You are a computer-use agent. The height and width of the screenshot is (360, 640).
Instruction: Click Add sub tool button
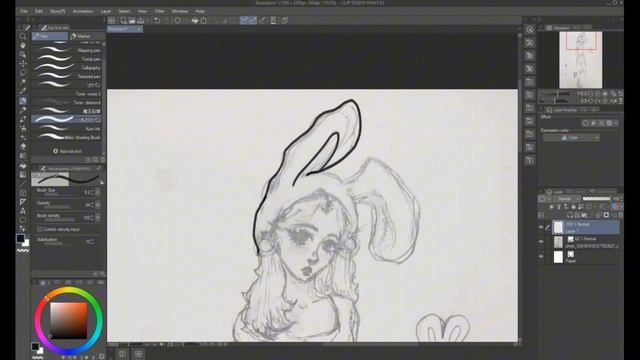tap(67, 151)
